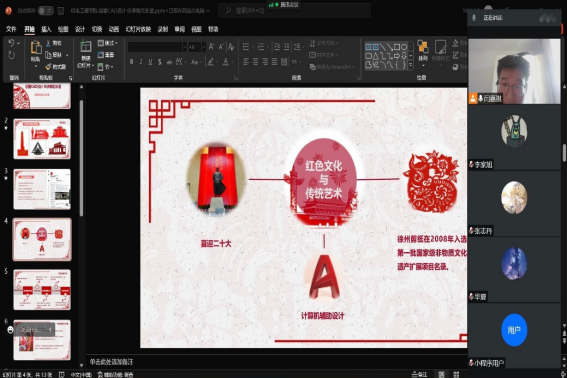Toggle the AutoSave switch
The image size is (567, 378).
coord(46,11)
